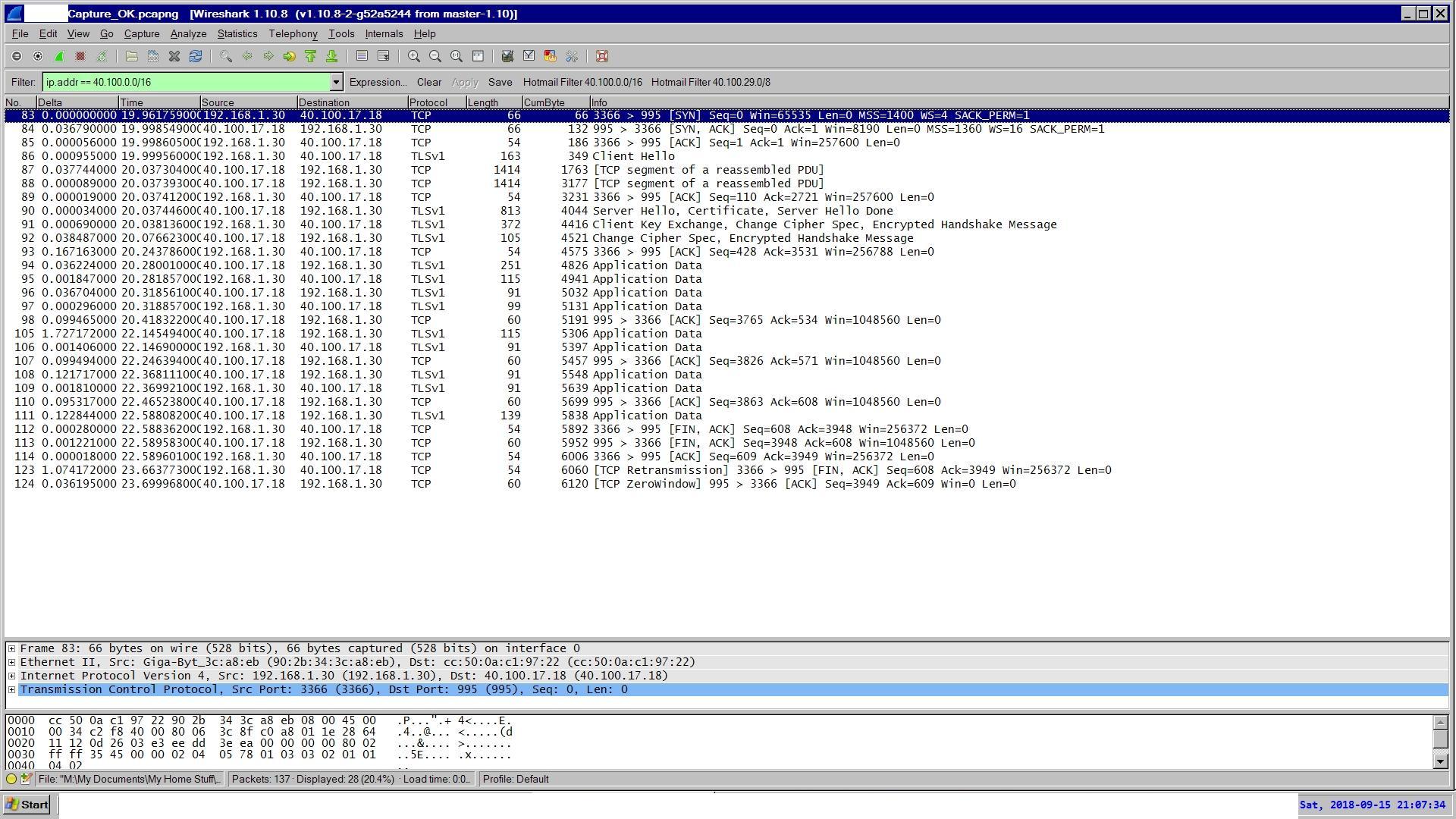1456x819 pixels.
Task: Jump to the first packet arrow icon
Action: click(310, 56)
